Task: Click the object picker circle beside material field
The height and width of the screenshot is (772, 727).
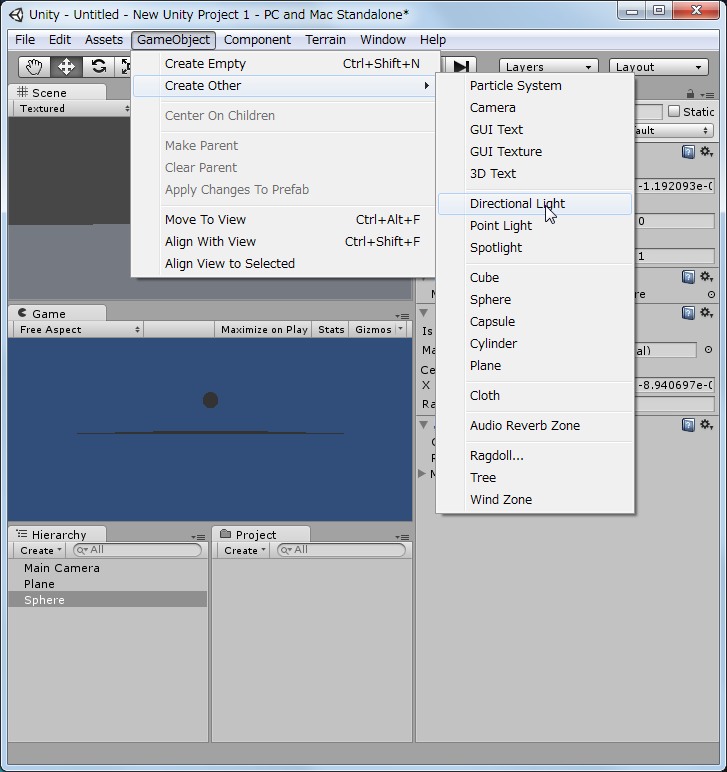Action: [709, 350]
